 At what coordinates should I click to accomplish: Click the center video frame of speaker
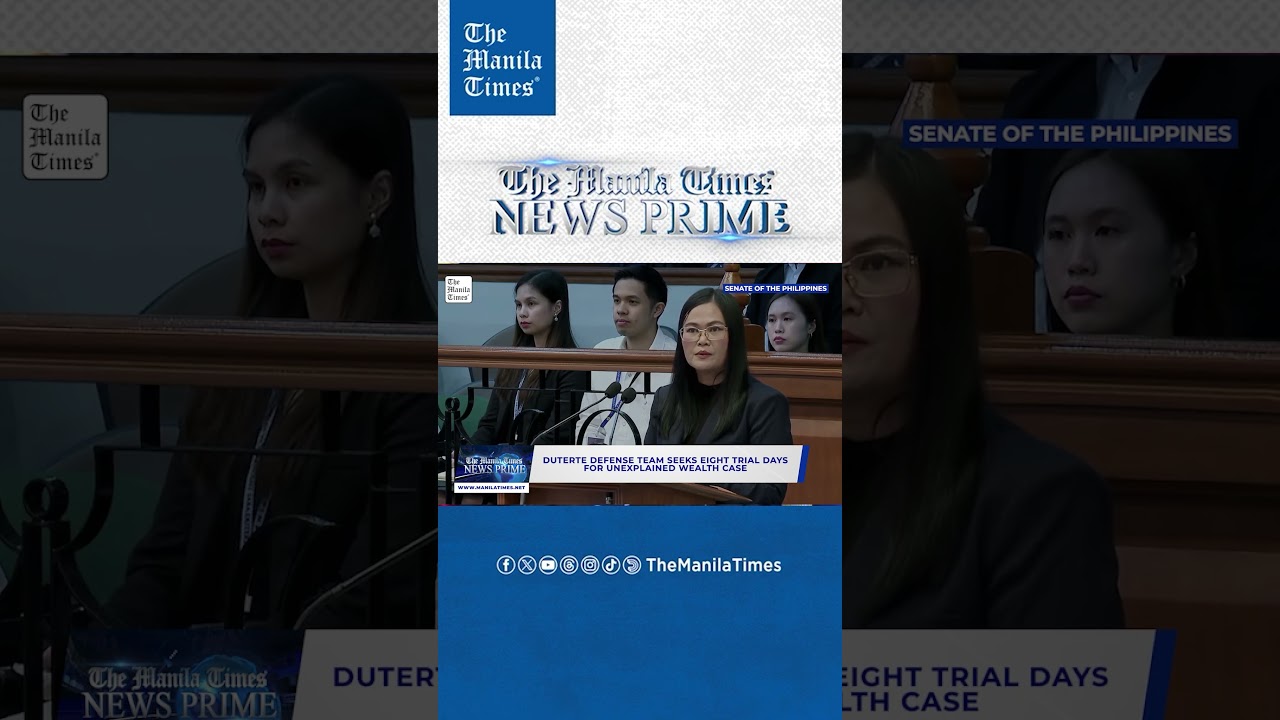coord(640,385)
